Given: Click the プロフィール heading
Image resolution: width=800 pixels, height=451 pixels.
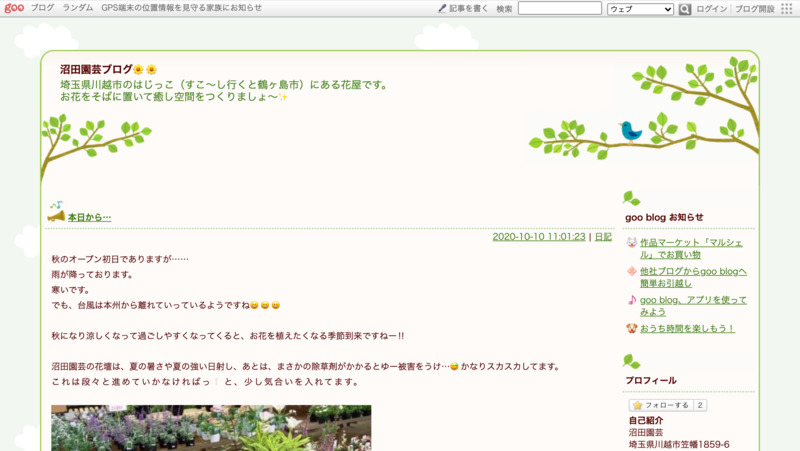Looking at the screenshot, I should [651, 381].
